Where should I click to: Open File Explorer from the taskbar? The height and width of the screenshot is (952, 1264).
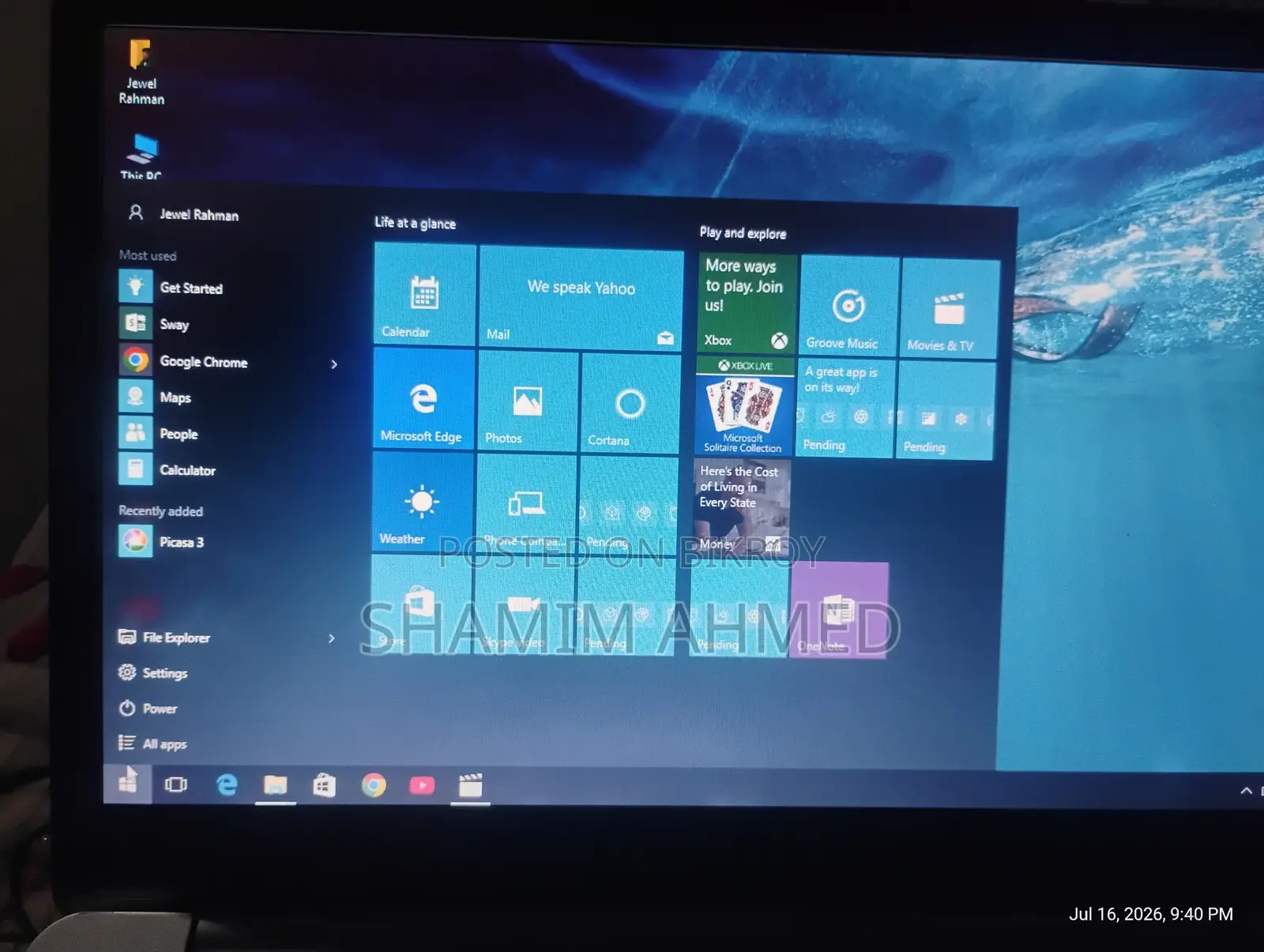tap(275, 785)
